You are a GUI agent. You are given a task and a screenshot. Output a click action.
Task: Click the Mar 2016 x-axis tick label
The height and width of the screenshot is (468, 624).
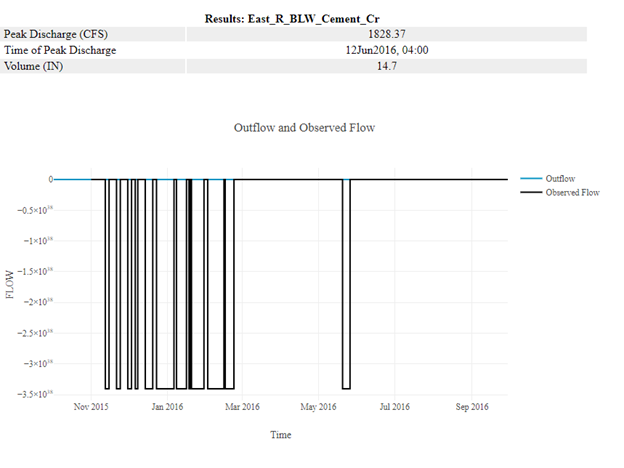[242, 407]
